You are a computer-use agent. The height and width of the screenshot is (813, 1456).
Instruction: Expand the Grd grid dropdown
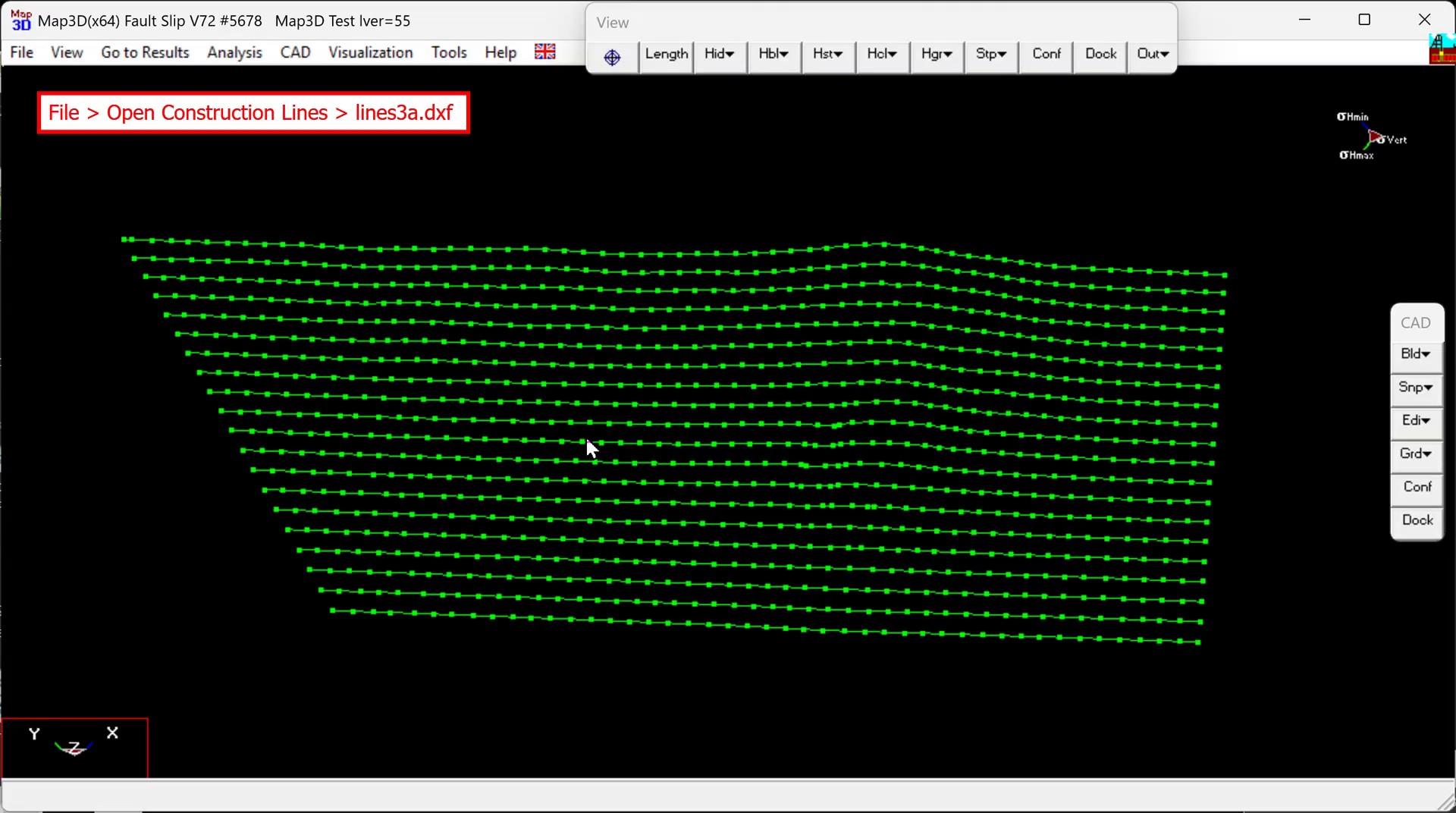coord(1415,454)
